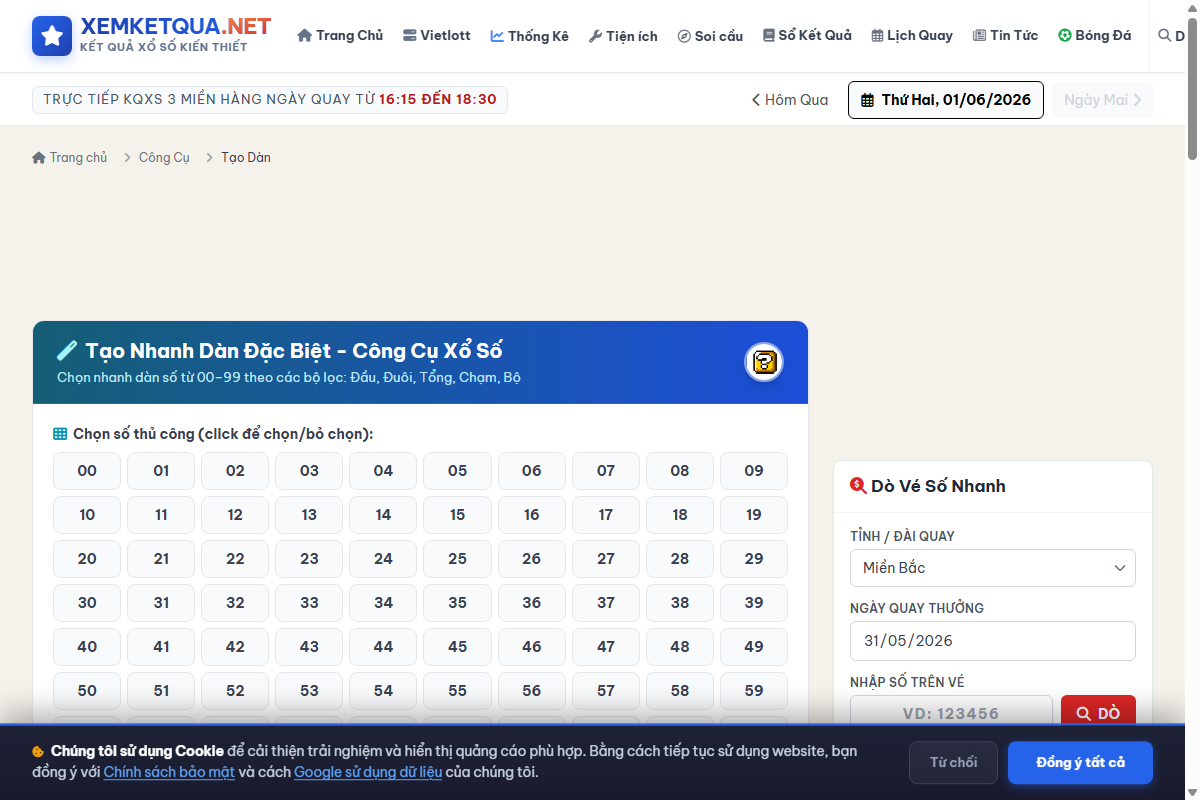This screenshot has width=1200, height=800.
Task: Open date picker Thứ Hai, 01/06/2026
Action: (x=946, y=100)
